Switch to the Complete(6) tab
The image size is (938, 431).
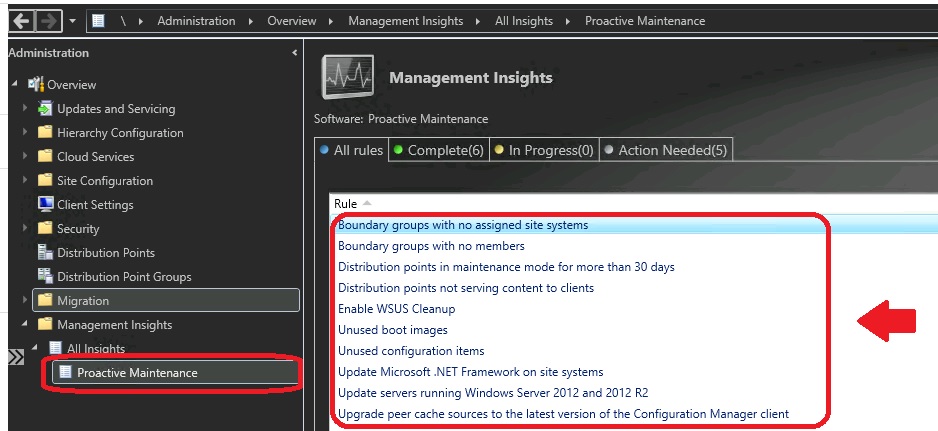(438, 150)
